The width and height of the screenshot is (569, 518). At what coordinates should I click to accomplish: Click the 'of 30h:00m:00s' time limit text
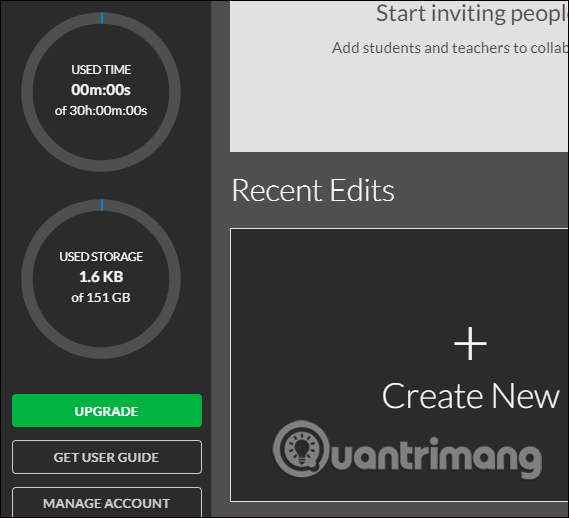(x=101, y=110)
